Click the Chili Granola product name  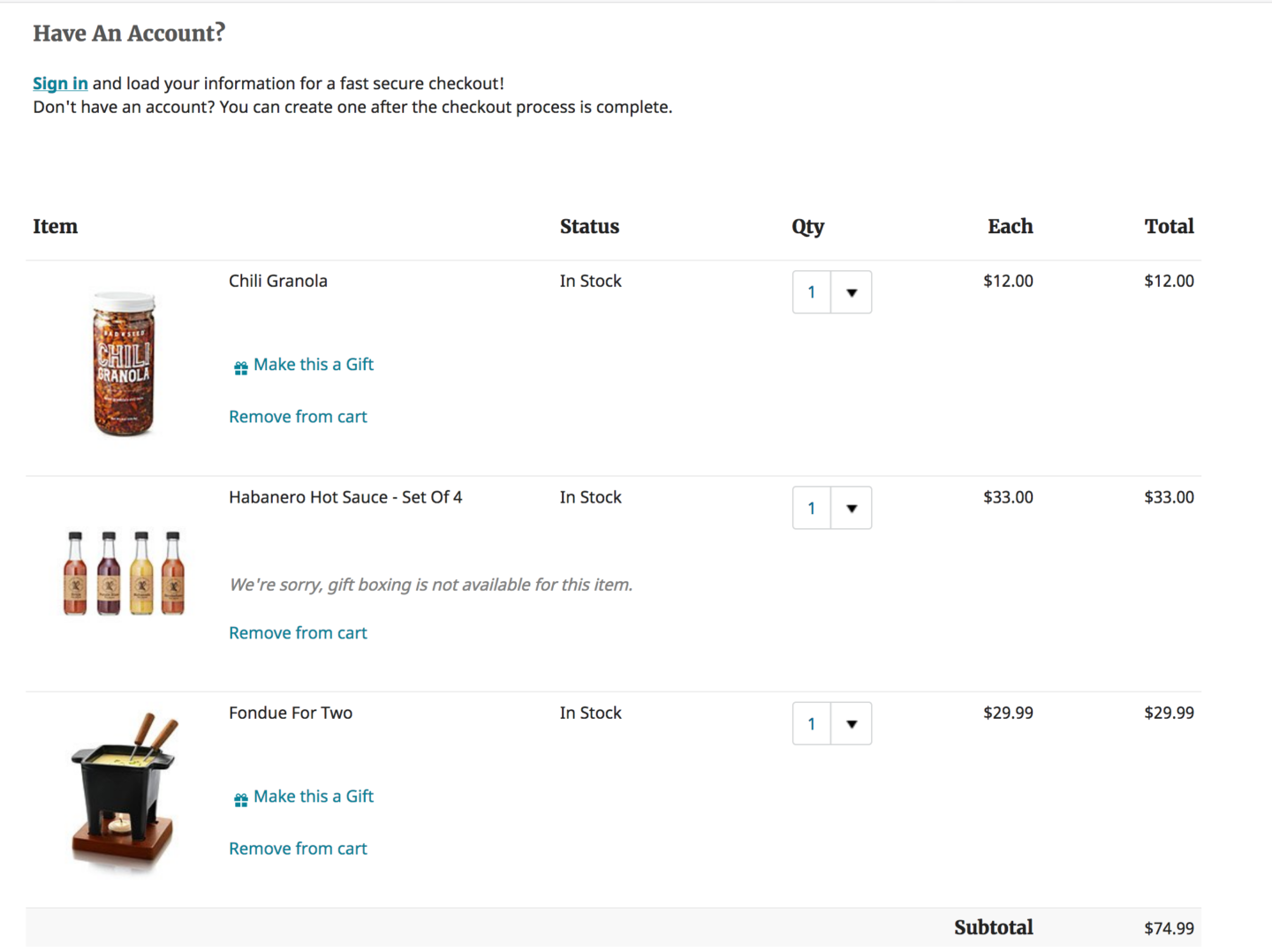point(278,281)
